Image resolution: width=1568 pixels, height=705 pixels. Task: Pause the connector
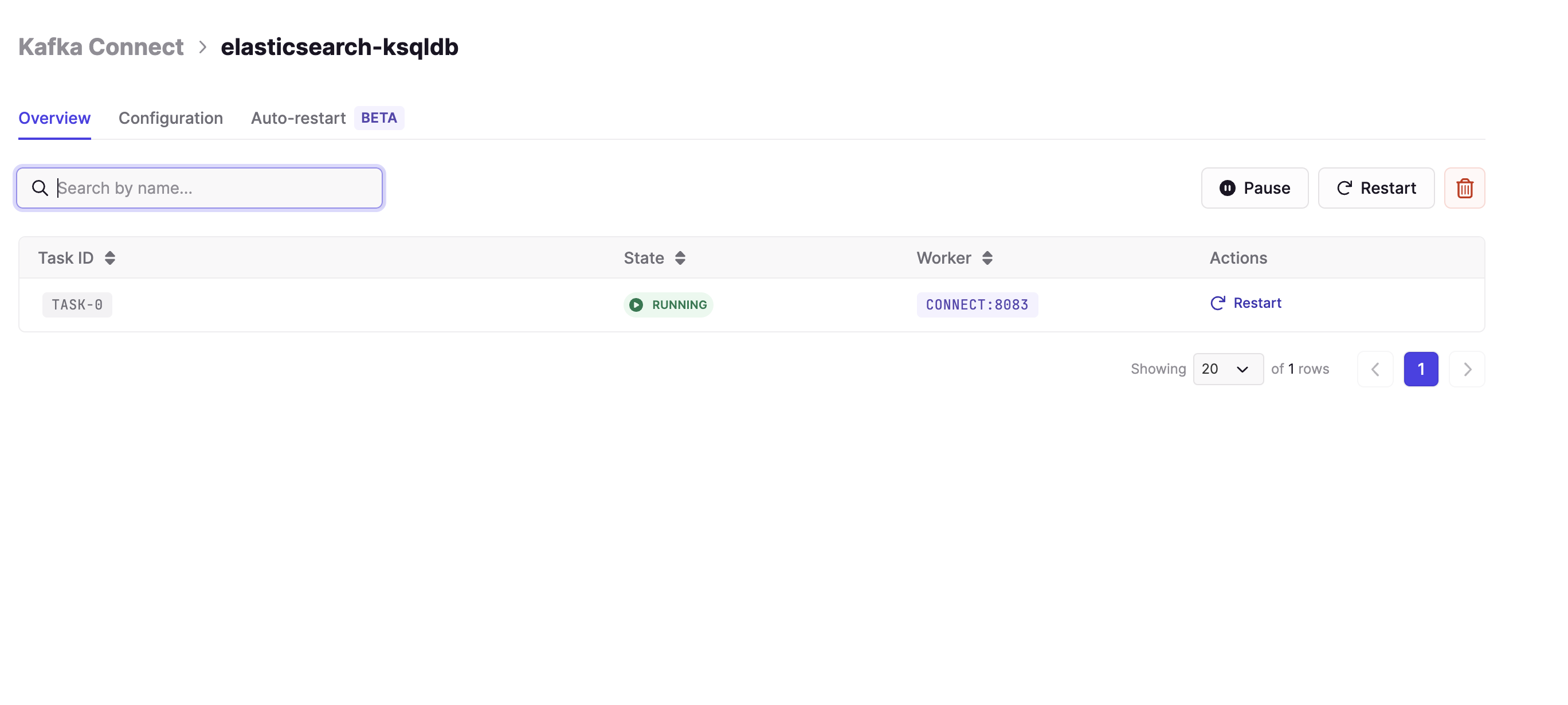(1255, 188)
